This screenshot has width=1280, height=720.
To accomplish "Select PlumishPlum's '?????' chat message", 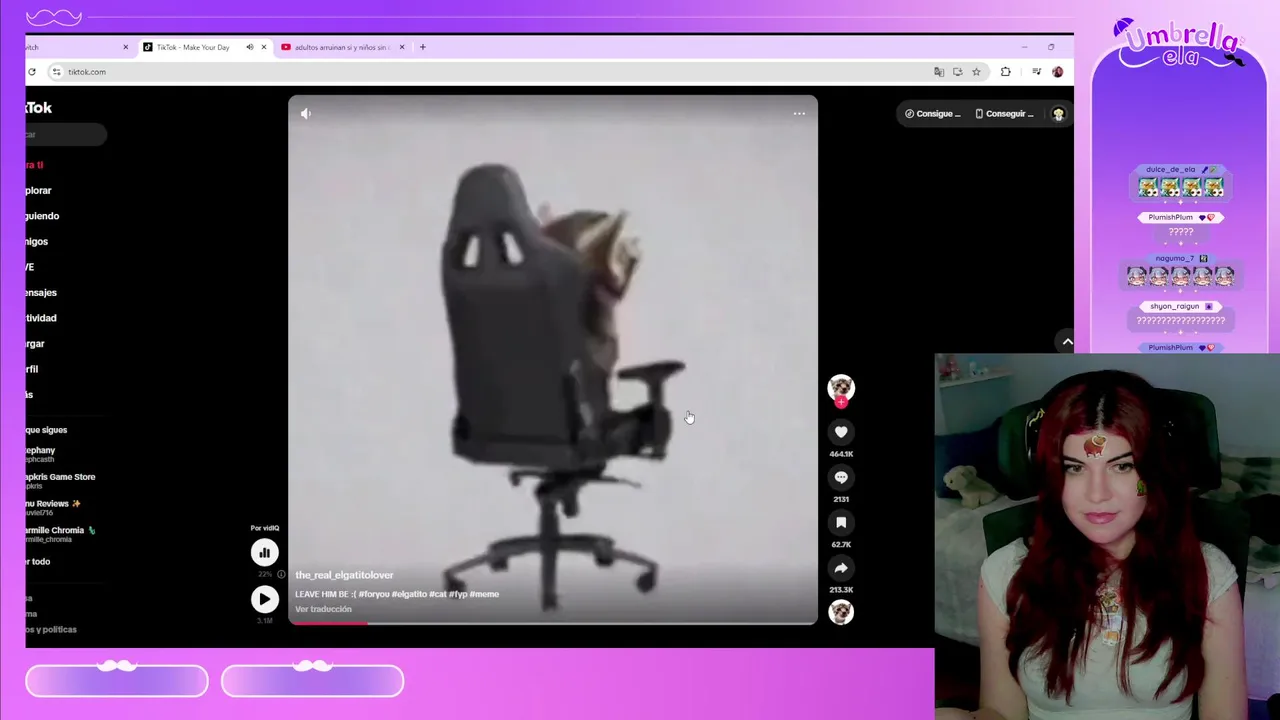I will (x=1180, y=232).
